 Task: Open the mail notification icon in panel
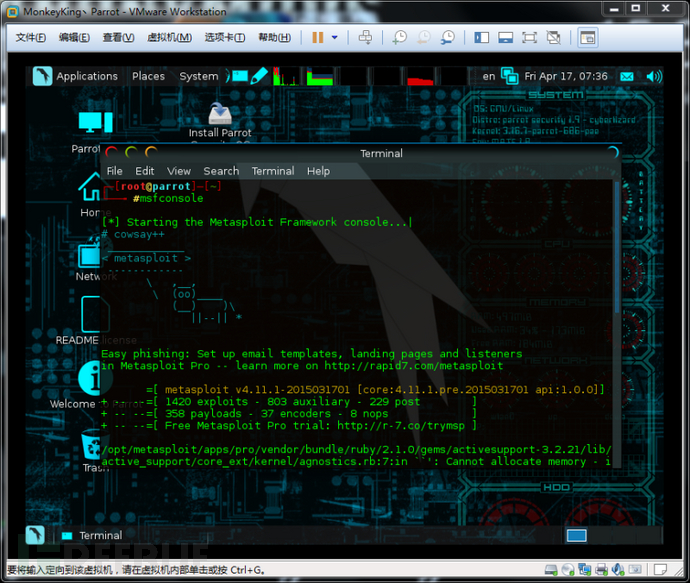(627, 77)
